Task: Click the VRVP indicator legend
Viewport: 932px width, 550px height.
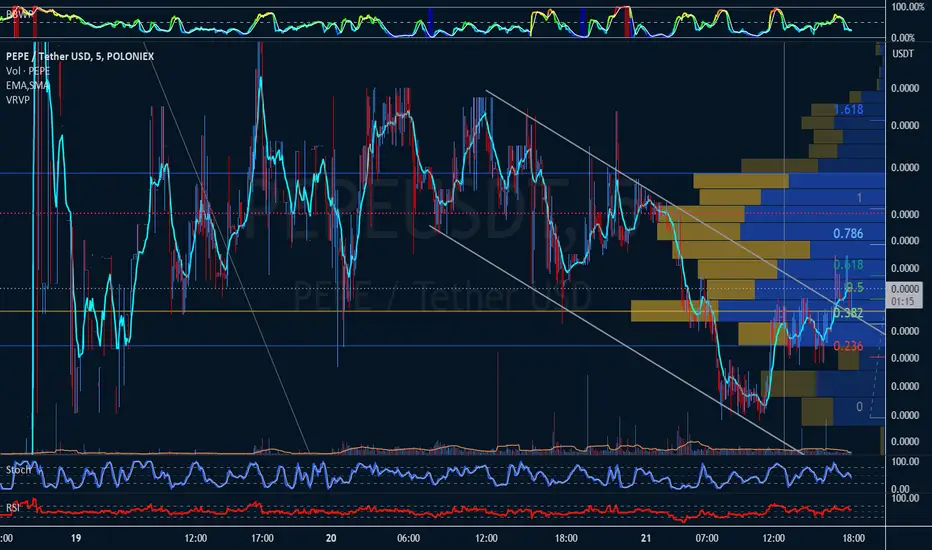Action: (18, 100)
